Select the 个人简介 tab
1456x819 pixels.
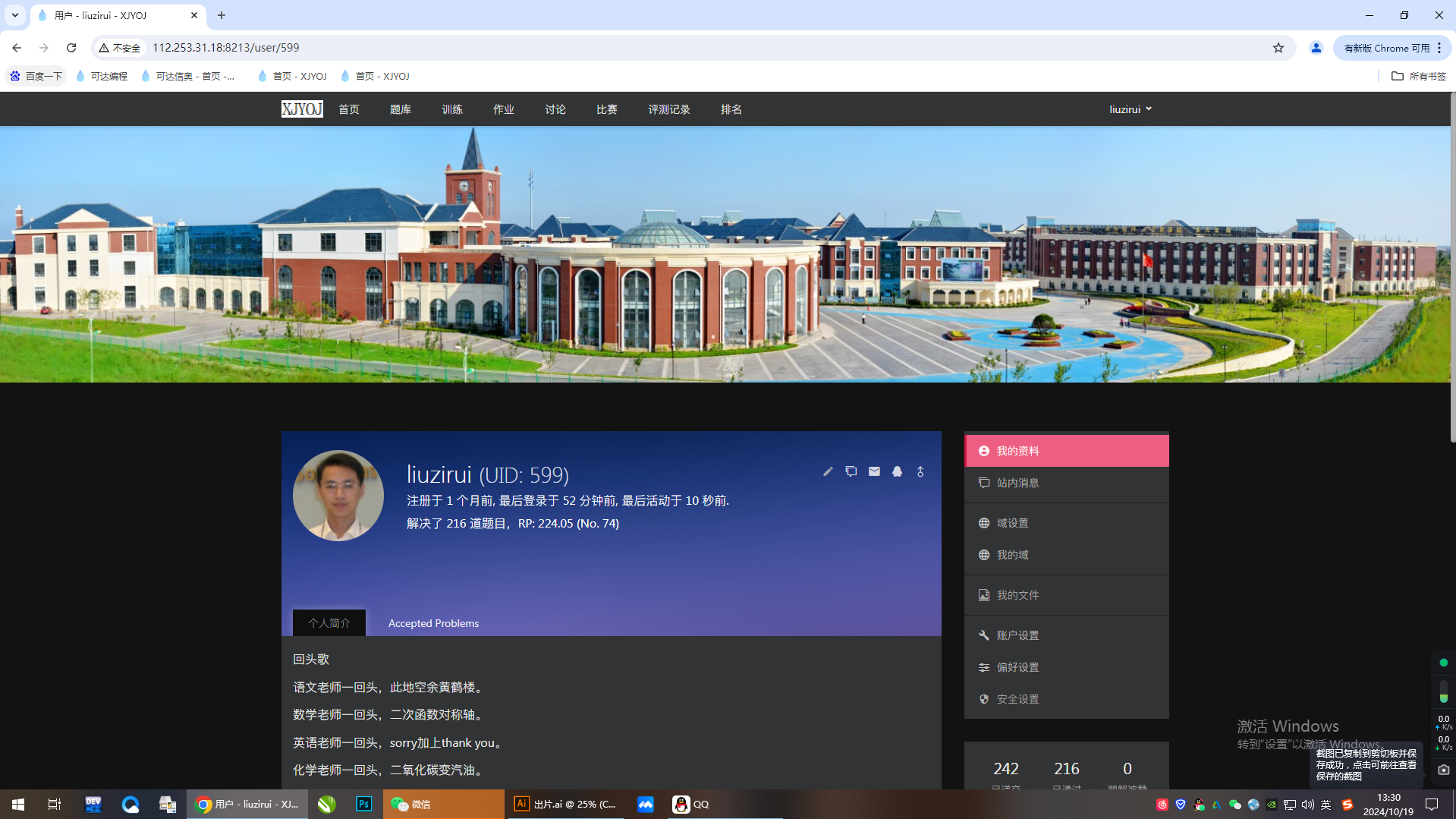[x=329, y=623]
